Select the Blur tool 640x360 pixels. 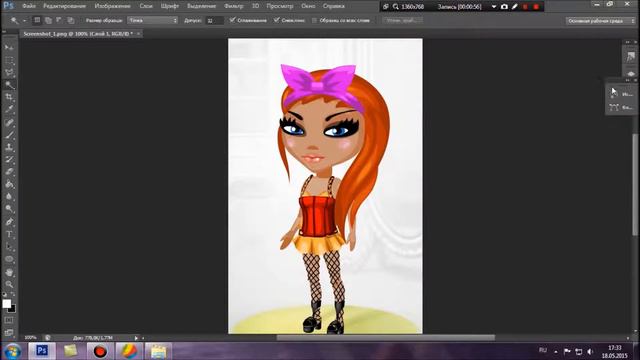pyautogui.click(x=9, y=196)
